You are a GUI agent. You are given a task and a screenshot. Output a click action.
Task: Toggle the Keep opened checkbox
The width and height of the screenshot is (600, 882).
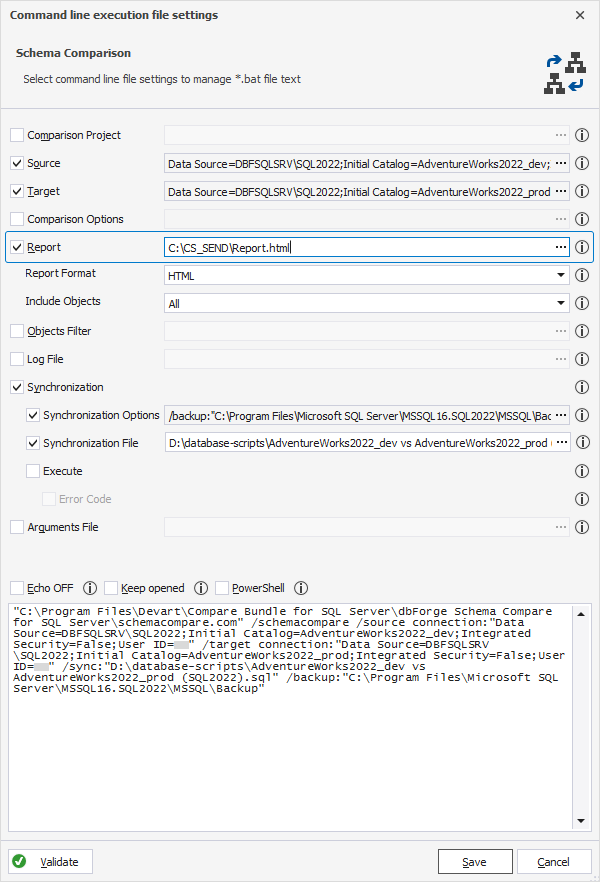point(111,588)
